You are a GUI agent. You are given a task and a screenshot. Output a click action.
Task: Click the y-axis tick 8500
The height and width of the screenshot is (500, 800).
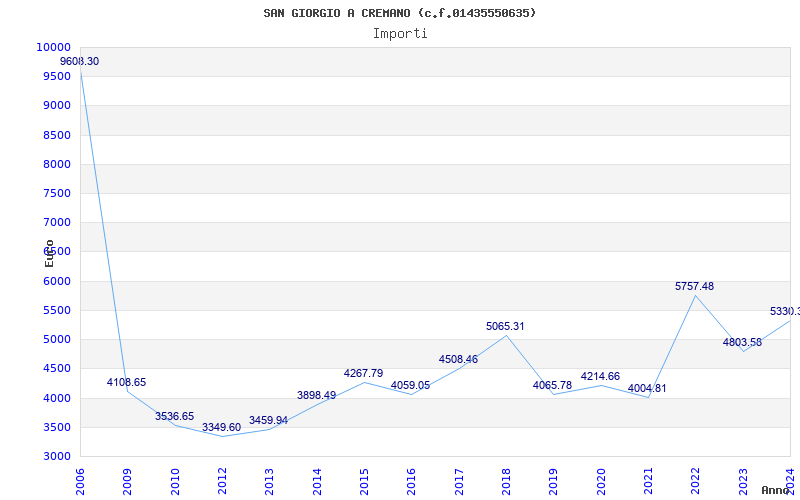(57, 135)
